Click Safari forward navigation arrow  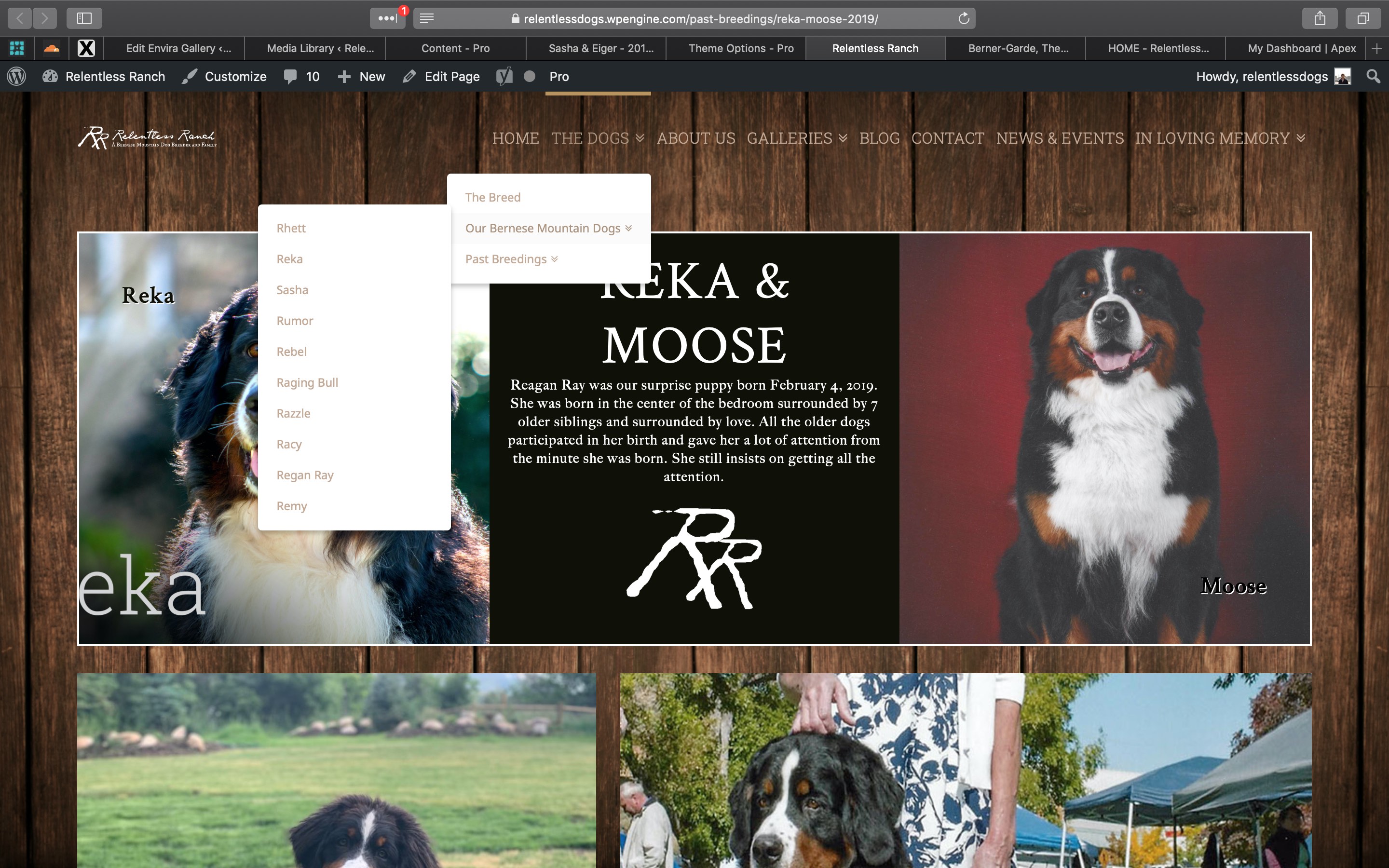(x=45, y=18)
